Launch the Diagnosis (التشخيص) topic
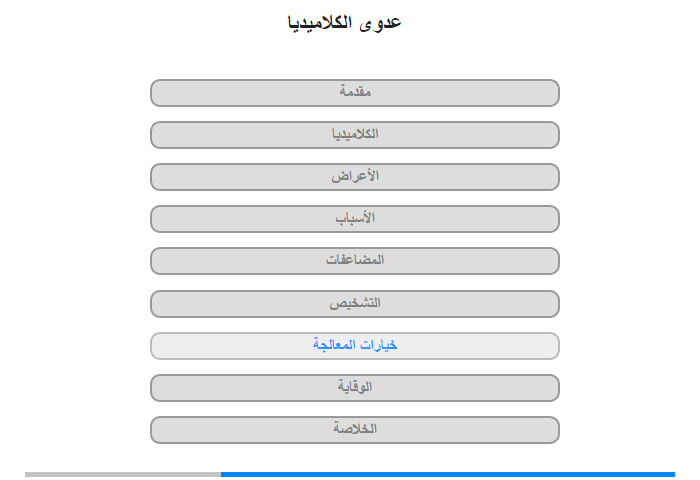Image resolution: width=700 pixels, height=480 pixels. [x=354, y=304]
